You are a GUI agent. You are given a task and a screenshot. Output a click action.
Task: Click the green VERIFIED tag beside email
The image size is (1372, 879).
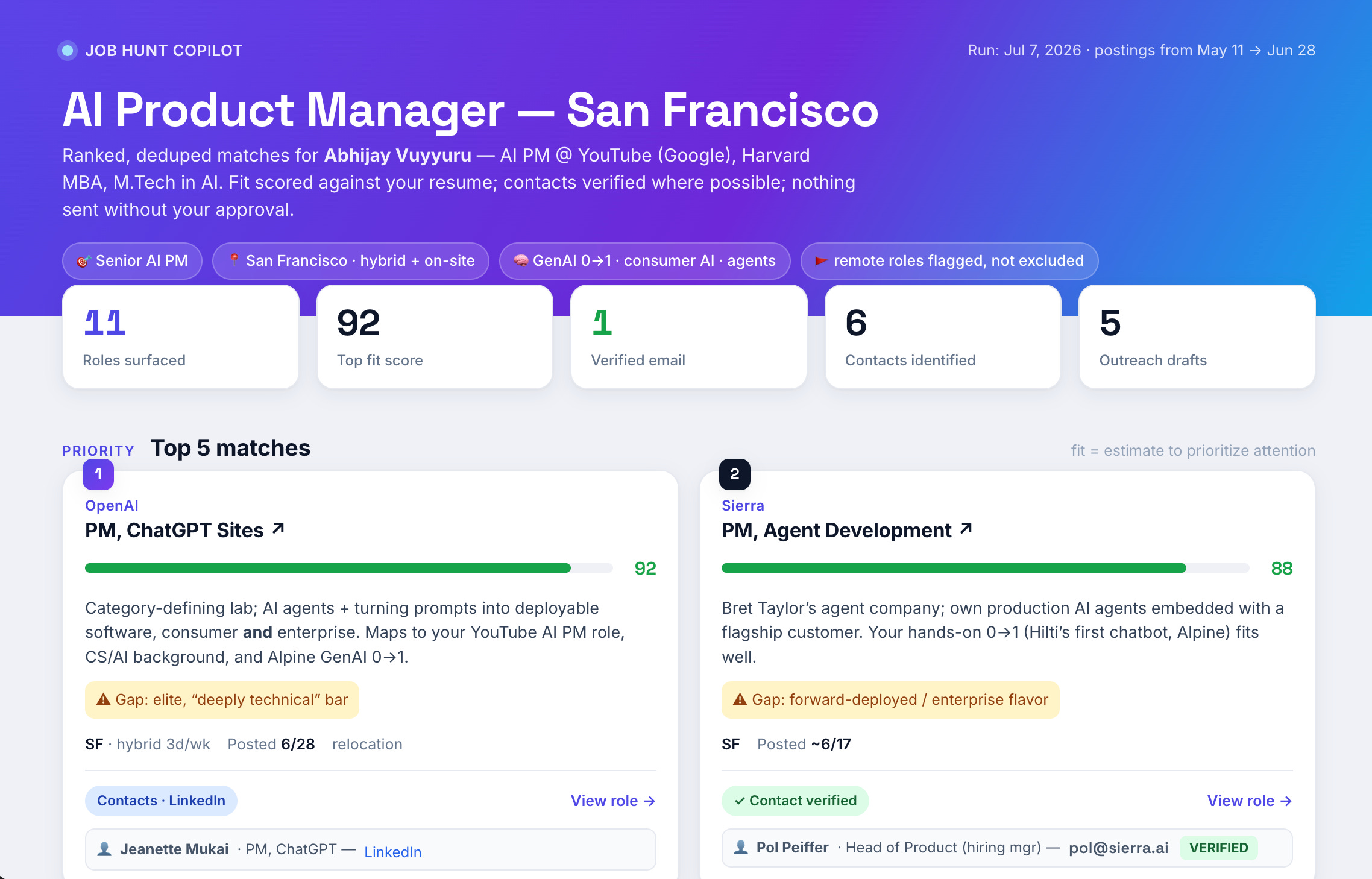point(1218,848)
